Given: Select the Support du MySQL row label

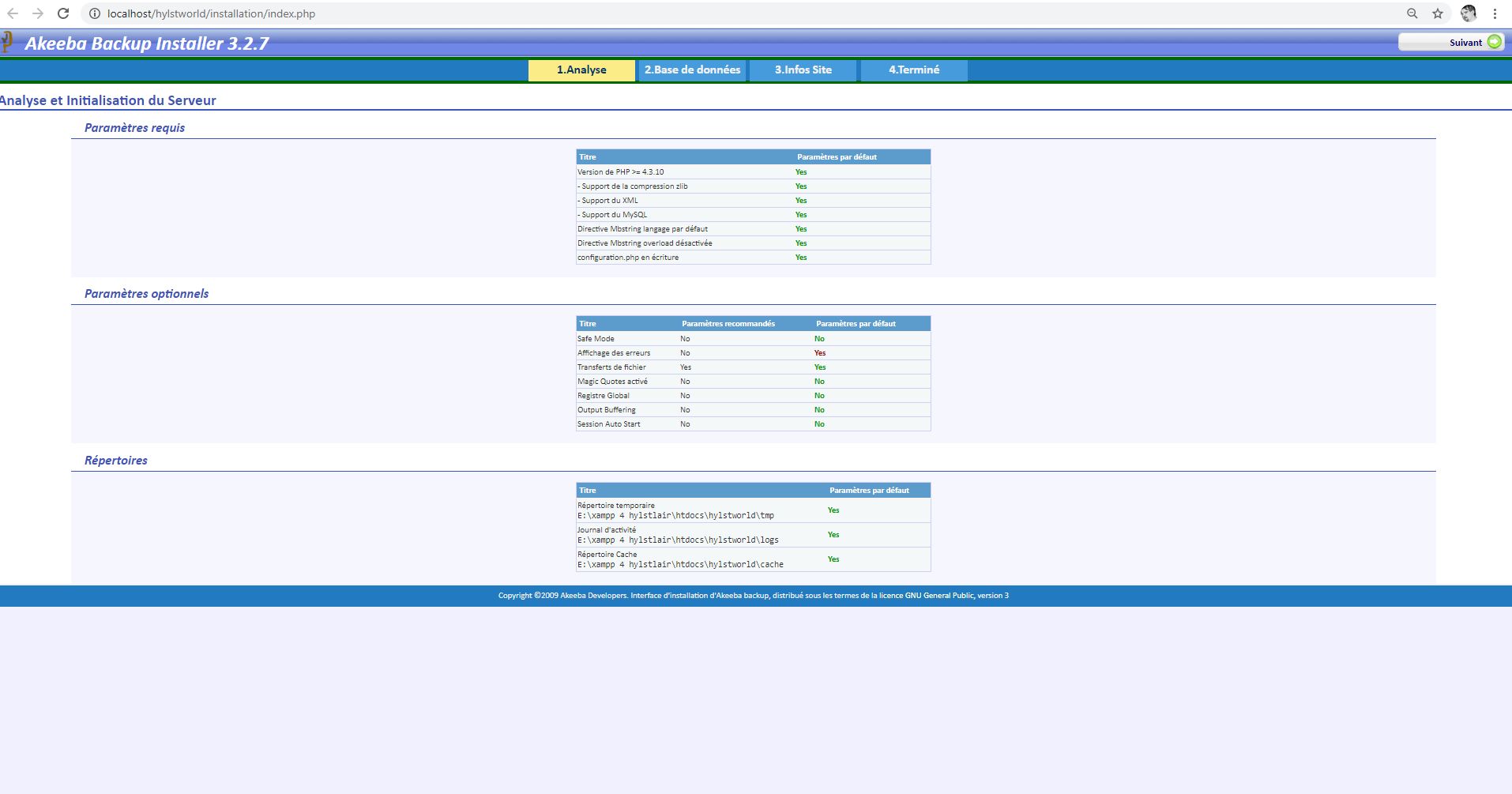Looking at the screenshot, I should point(611,215).
